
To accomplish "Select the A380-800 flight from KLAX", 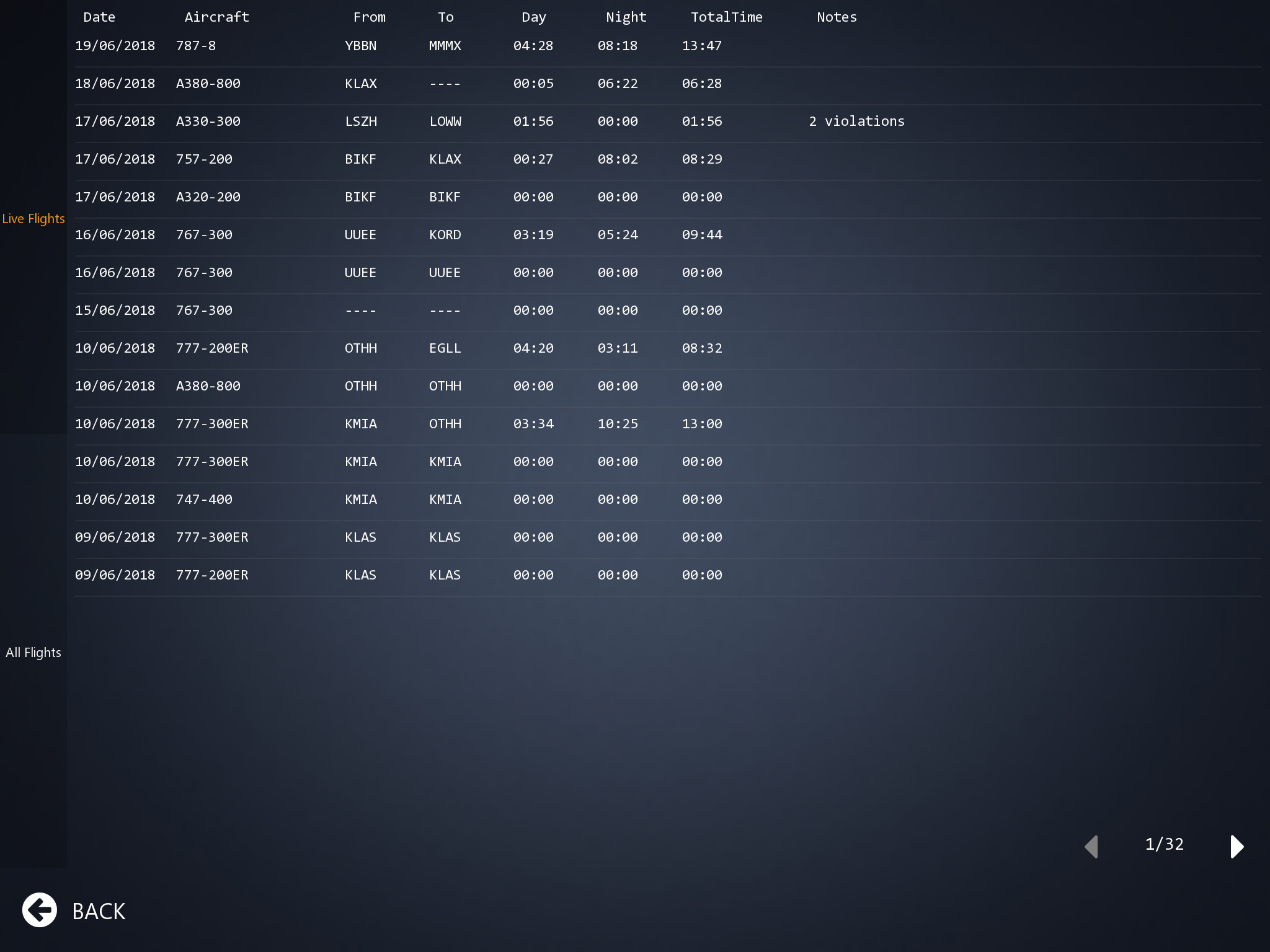I will click(x=397, y=84).
